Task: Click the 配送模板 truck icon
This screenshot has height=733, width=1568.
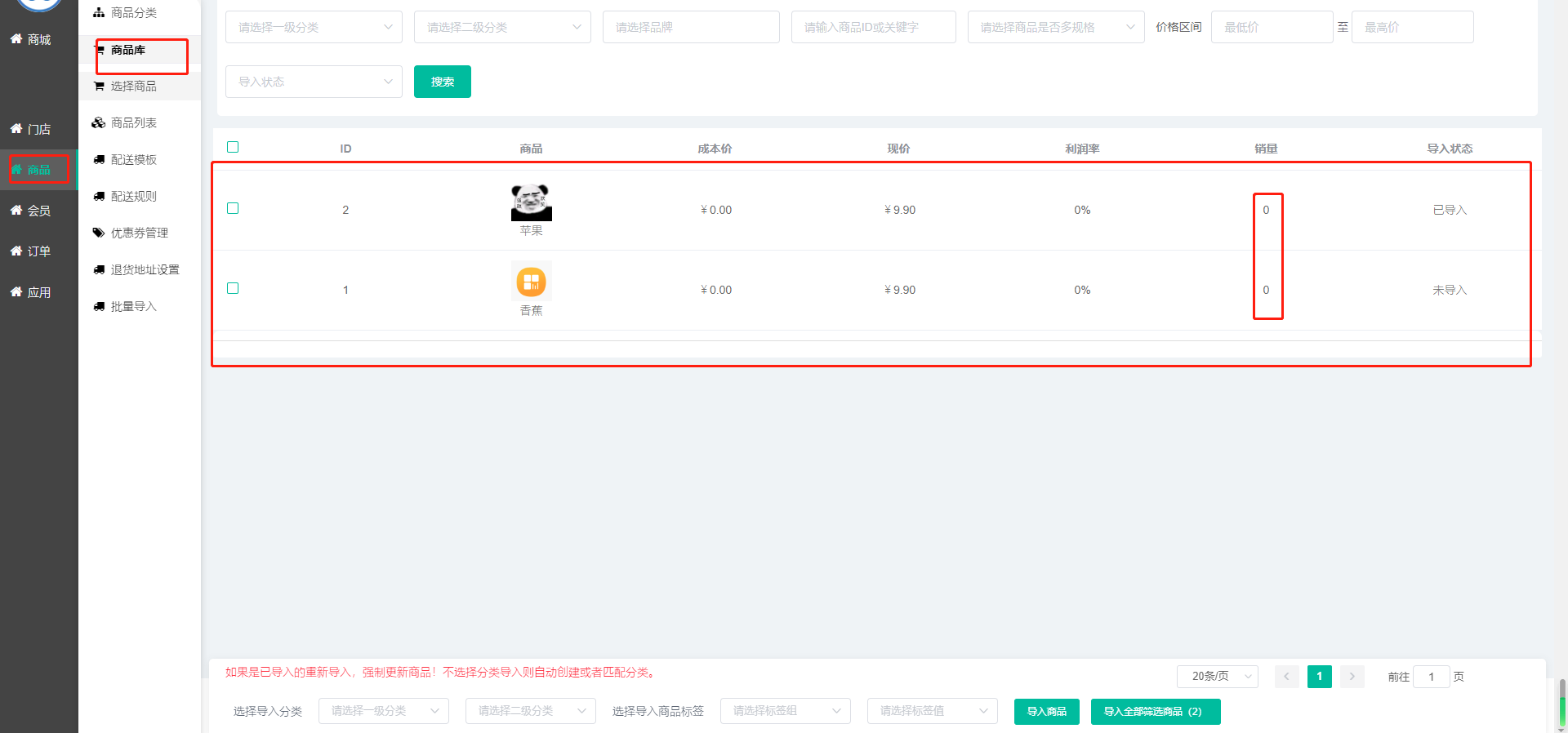Action: click(x=99, y=159)
